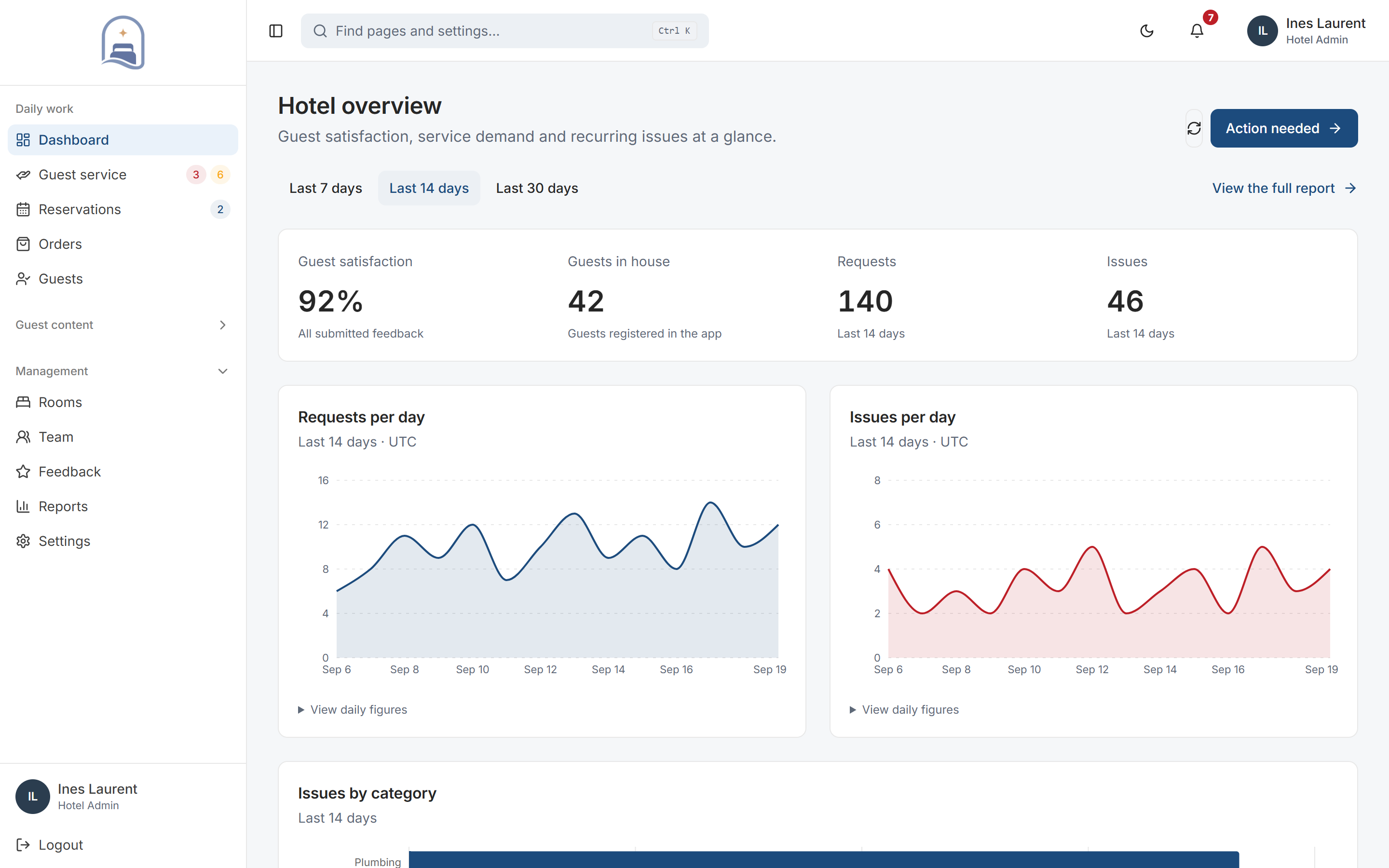Open the Orders page
The image size is (1389, 868).
tap(123, 244)
